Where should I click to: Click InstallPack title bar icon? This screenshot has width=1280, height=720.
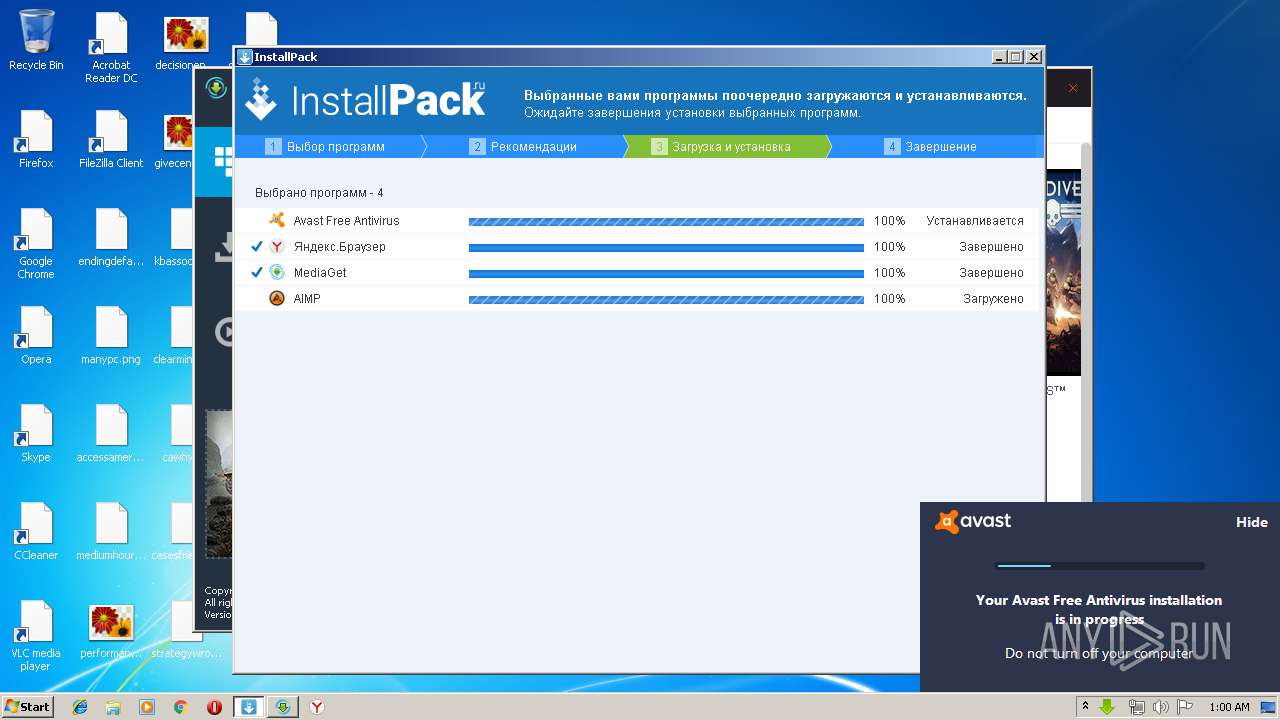[x=245, y=57]
